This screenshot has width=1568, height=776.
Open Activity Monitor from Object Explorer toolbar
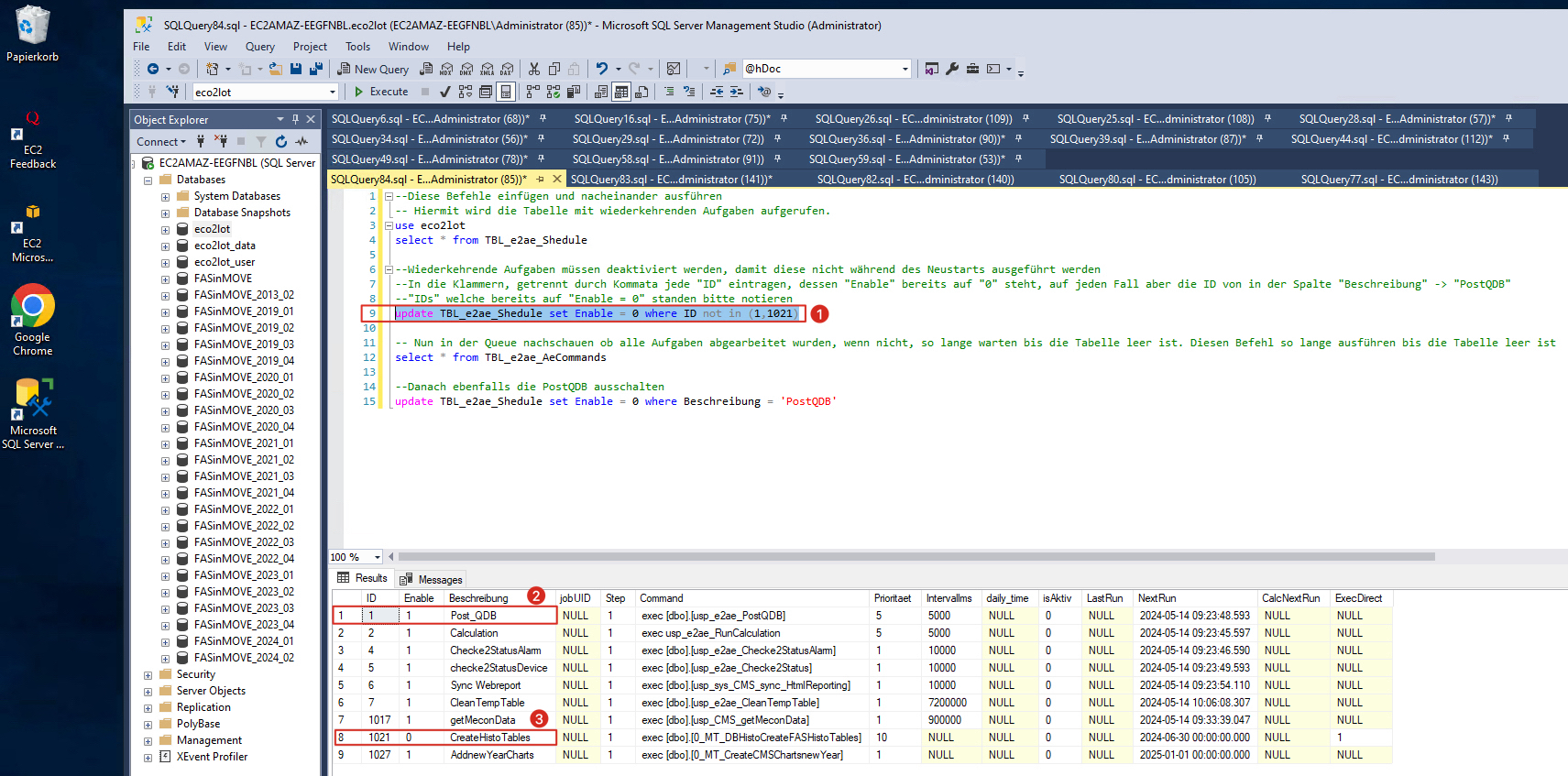302,142
